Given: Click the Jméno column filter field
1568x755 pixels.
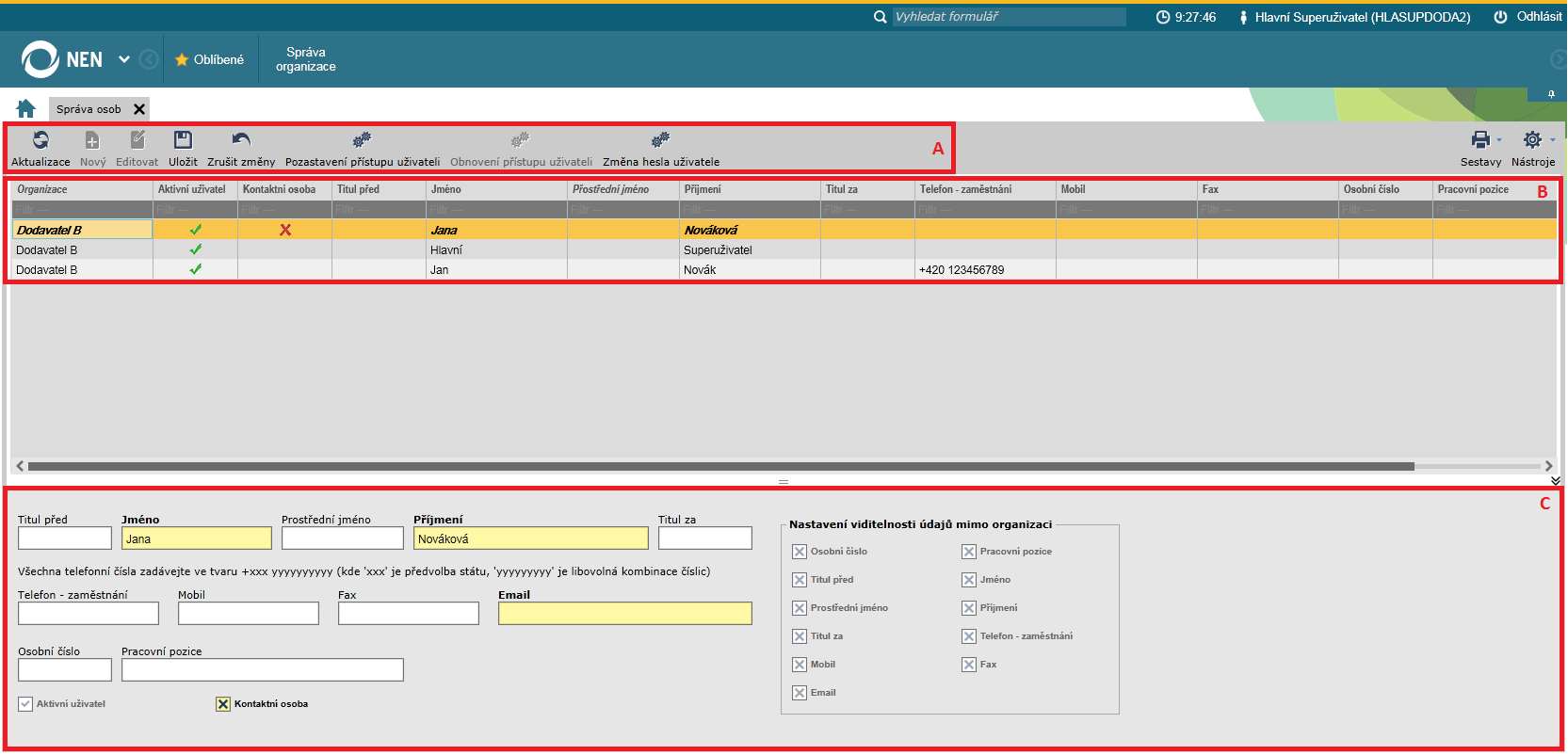Looking at the screenshot, I should pyautogui.click(x=496, y=210).
